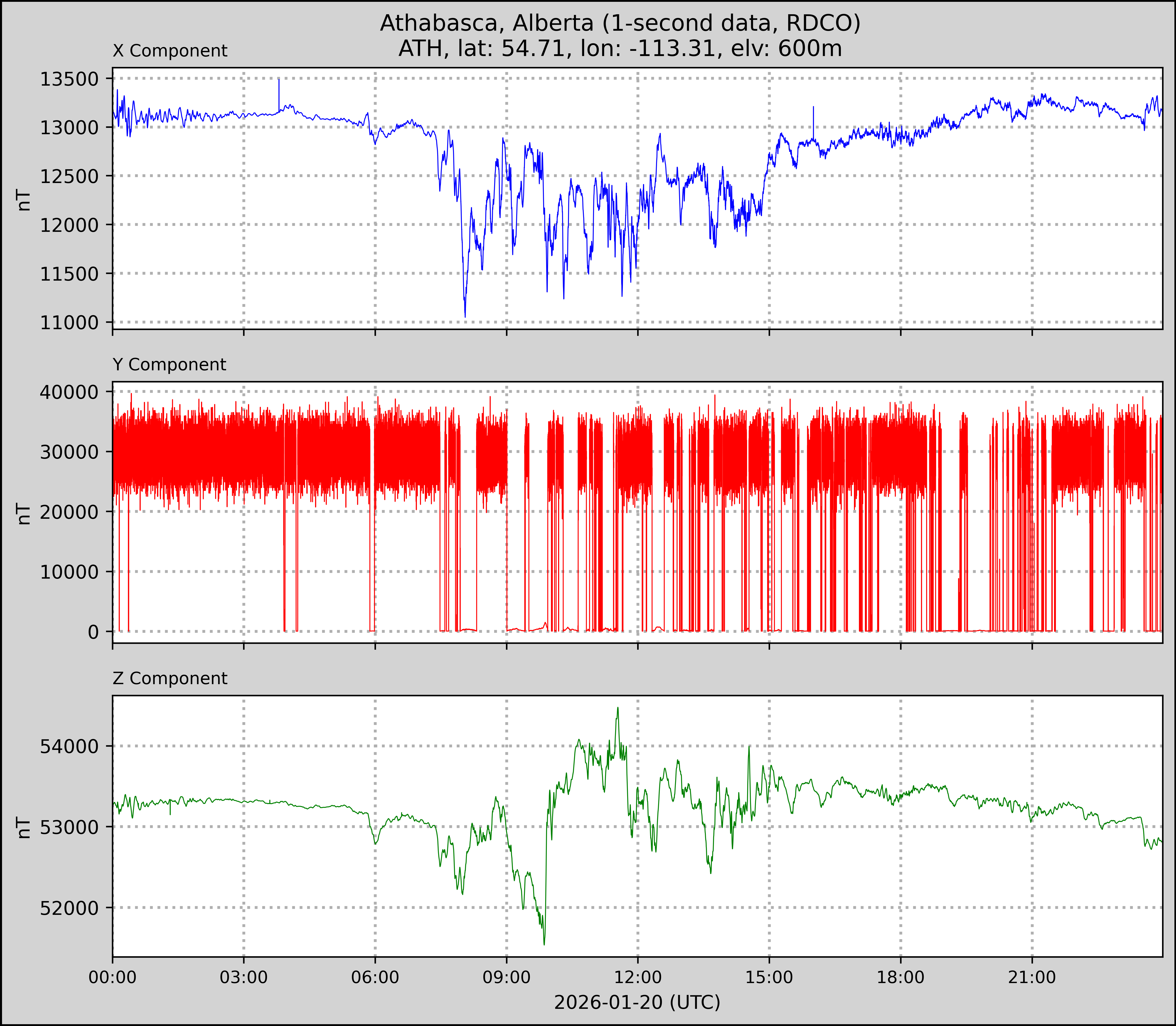Click the 13500 tick label on X plot
Screen dimensions: 1176x1026
click(x=69, y=79)
